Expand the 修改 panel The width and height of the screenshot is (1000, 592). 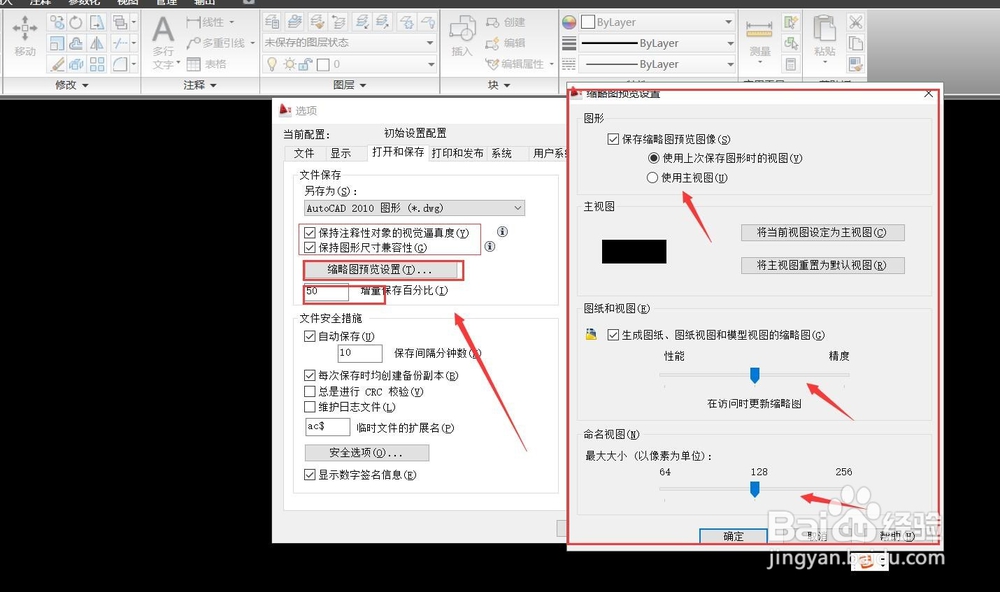click(x=71, y=85)
